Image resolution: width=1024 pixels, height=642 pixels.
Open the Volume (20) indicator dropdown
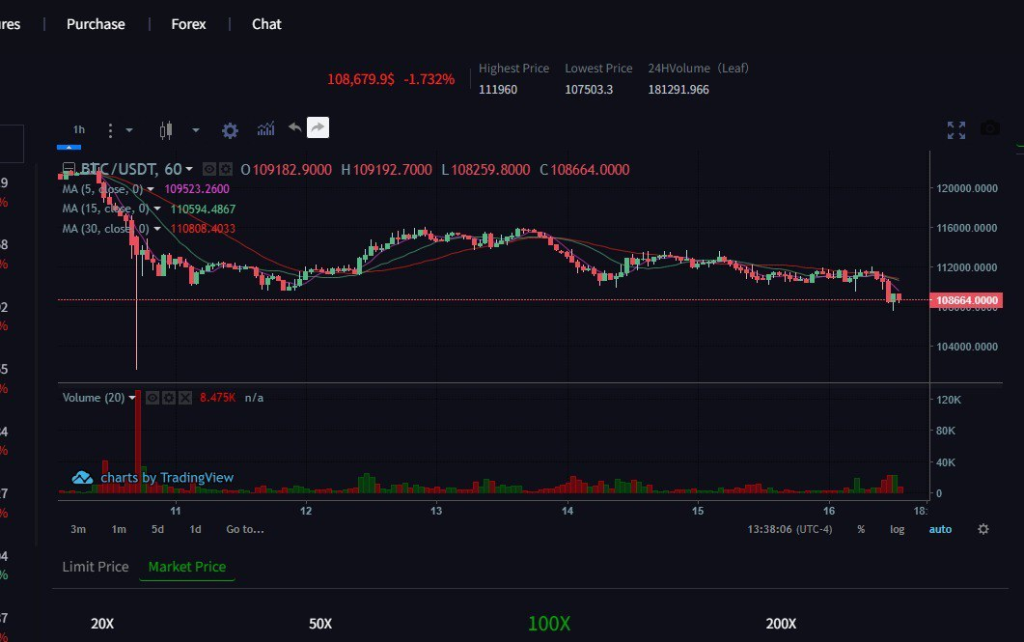[132, 398]
